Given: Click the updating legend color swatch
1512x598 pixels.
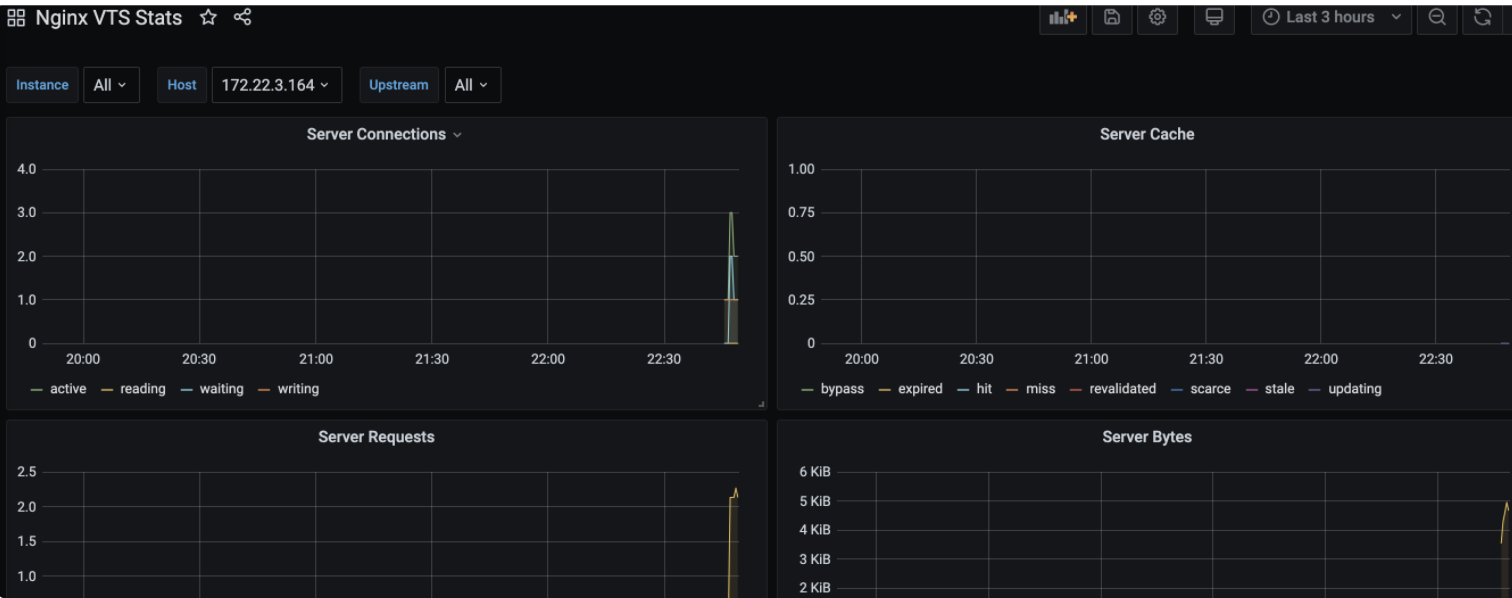Looking at the screenshot, I should click(x=1314, y=389).
